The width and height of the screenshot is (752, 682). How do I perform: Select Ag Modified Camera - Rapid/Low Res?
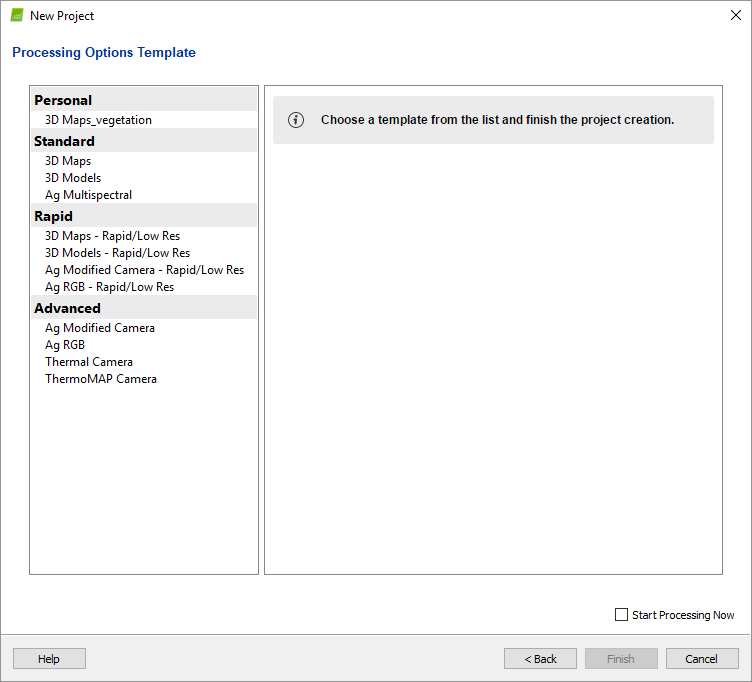click(144, 270)
